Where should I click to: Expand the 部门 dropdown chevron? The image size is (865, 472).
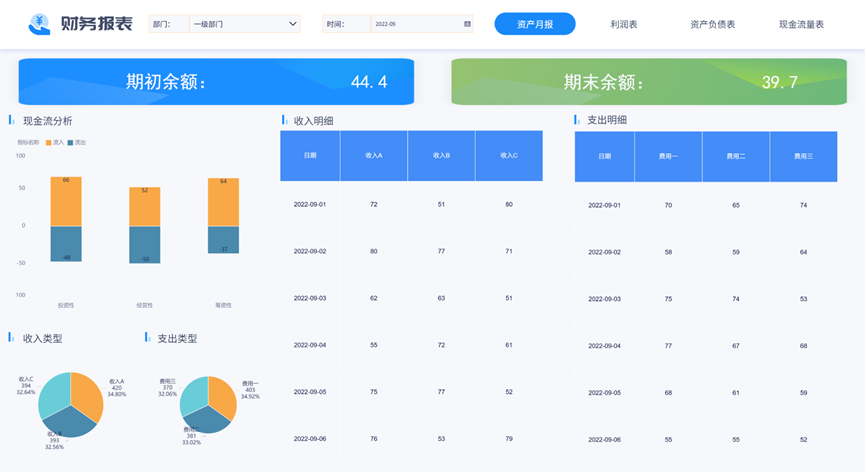click(292, 24)
